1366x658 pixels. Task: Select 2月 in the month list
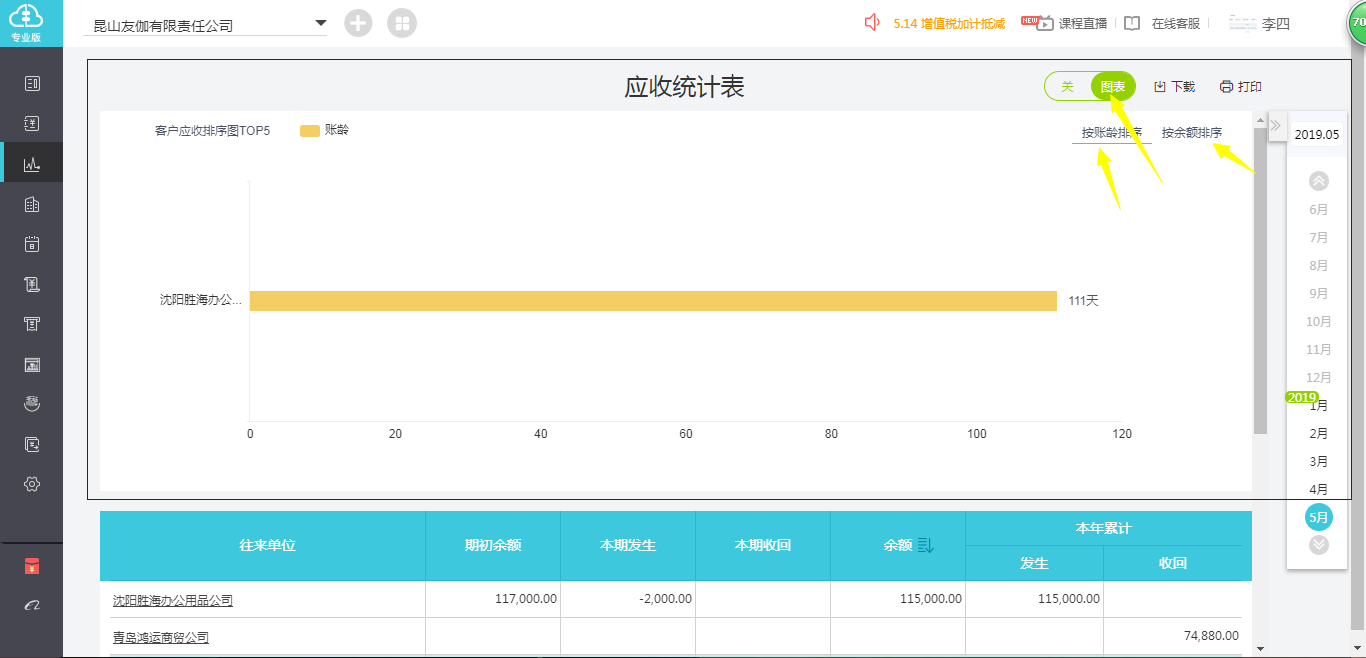point(1319,433)
